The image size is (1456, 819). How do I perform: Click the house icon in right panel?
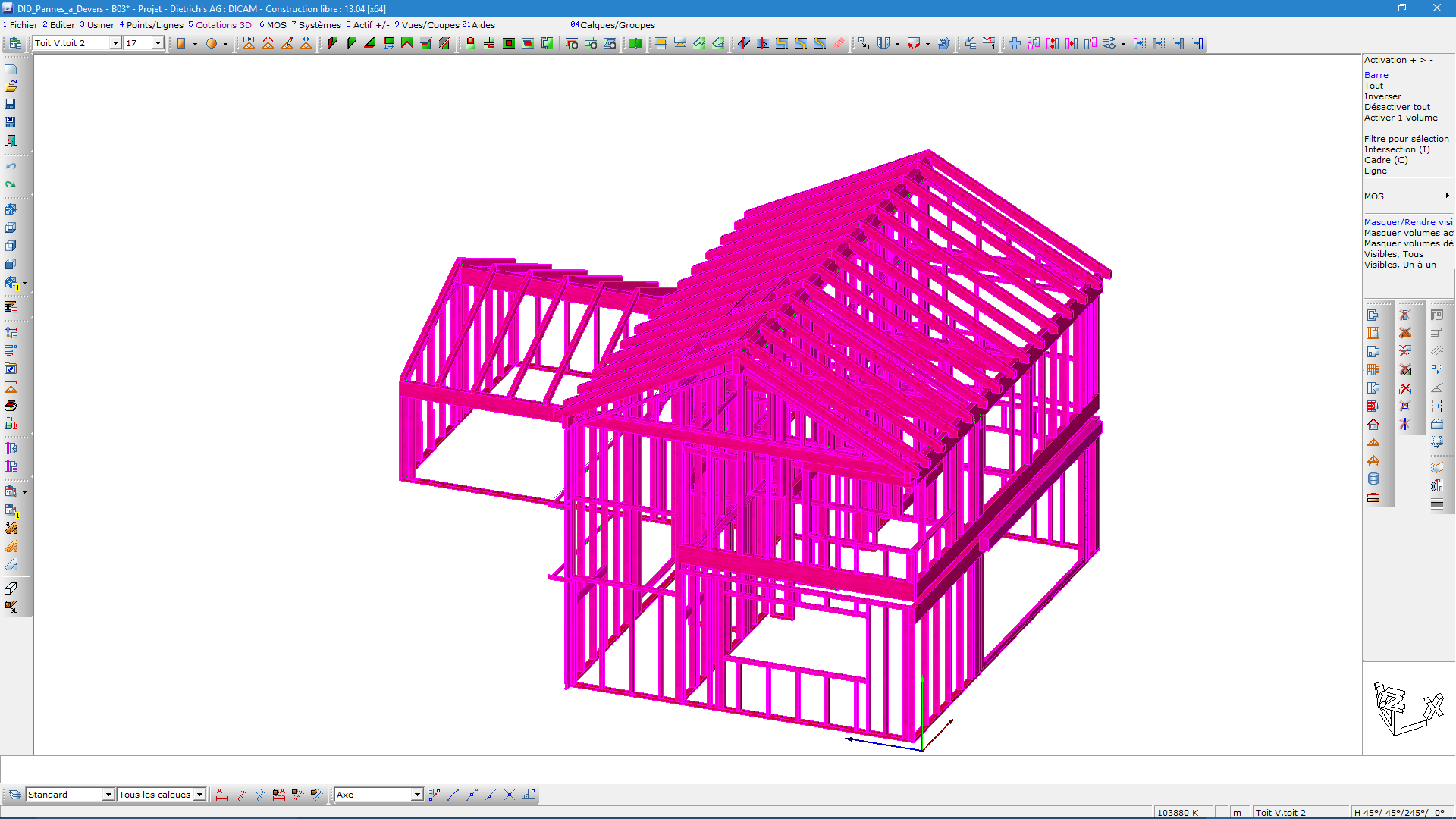1373,425
